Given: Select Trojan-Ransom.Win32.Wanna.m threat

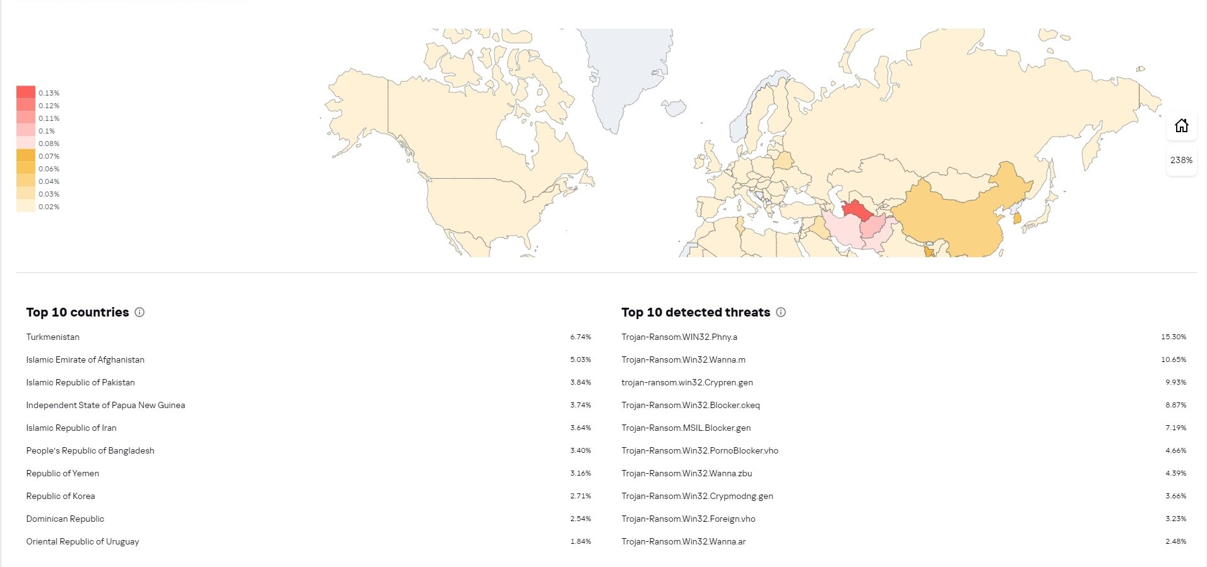Looking at the screenshot, I should point(683,360).
